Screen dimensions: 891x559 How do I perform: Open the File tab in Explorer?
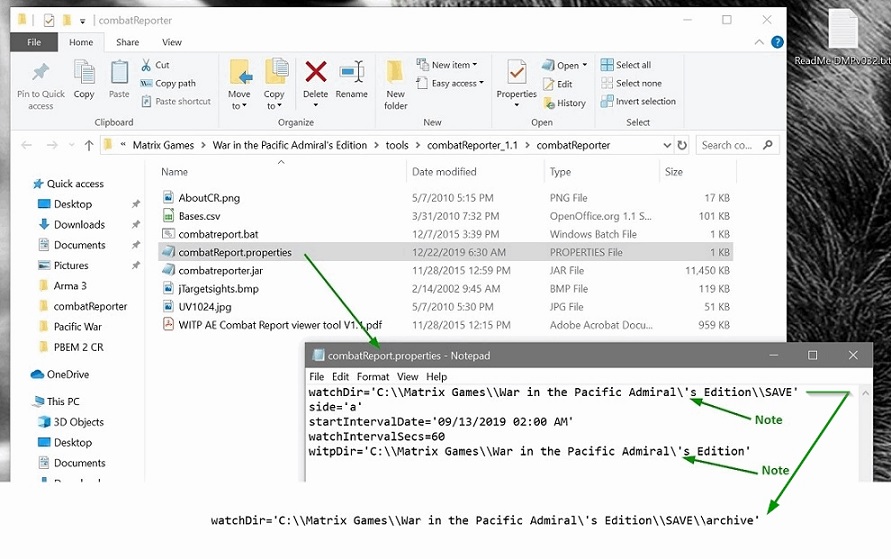(34, 42)
